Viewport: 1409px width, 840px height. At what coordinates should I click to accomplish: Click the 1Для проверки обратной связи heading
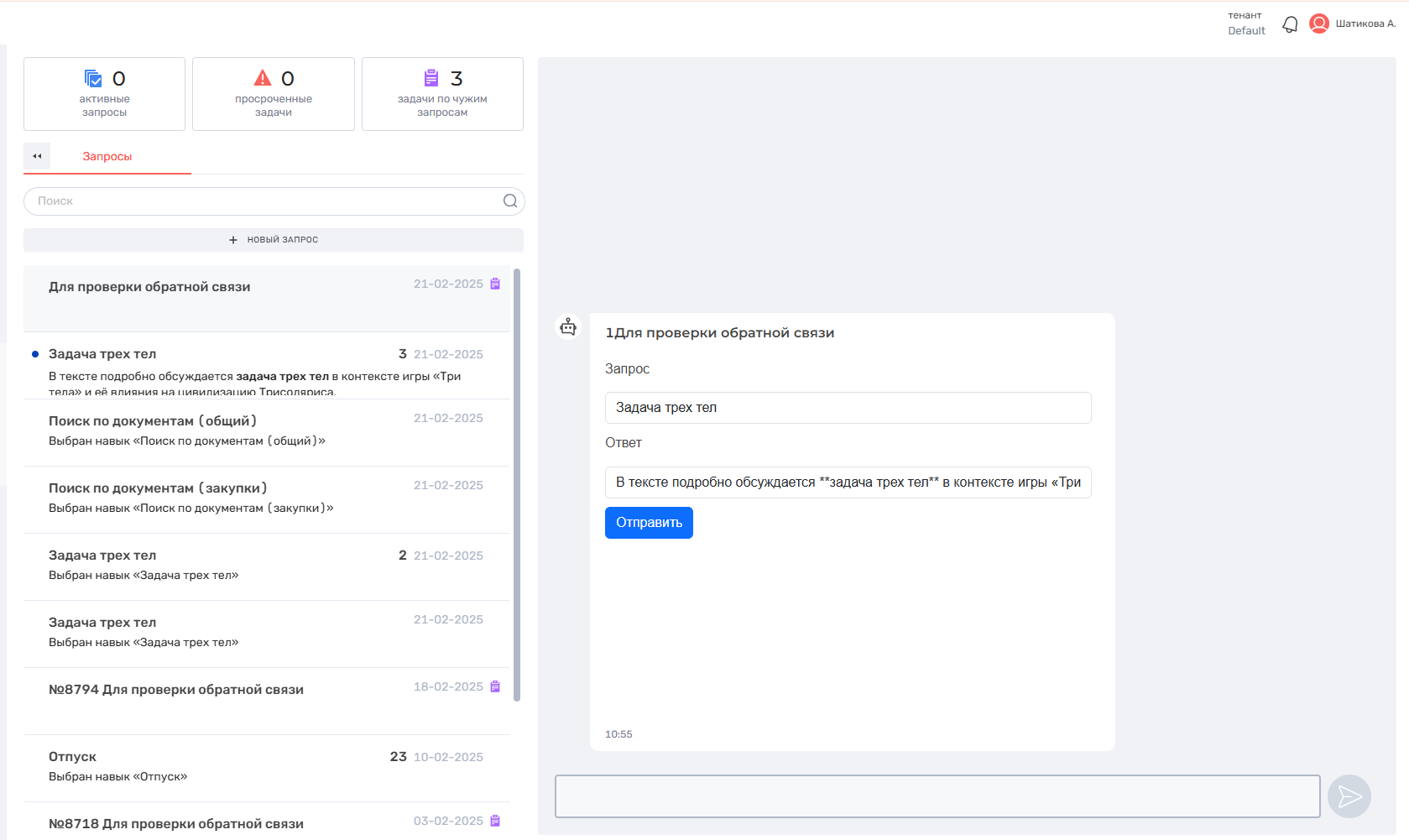tap(720, 333)
